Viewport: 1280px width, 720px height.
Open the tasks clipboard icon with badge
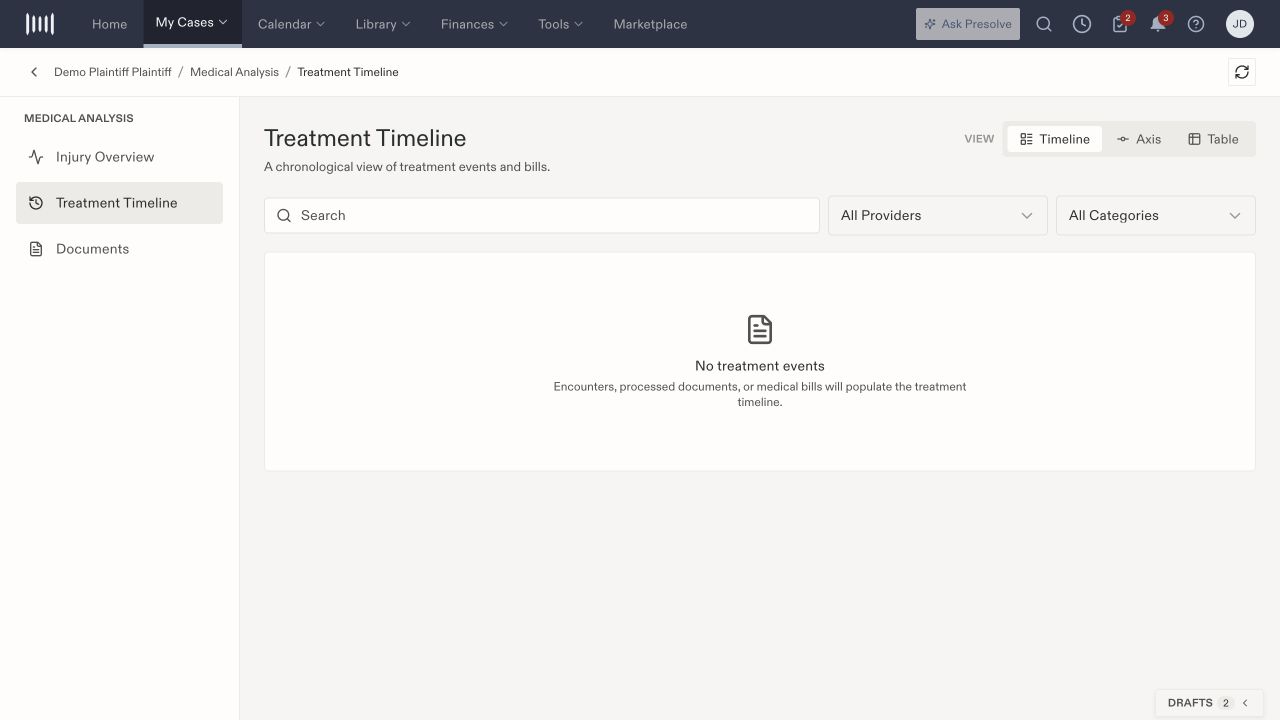coord(1121,24)
